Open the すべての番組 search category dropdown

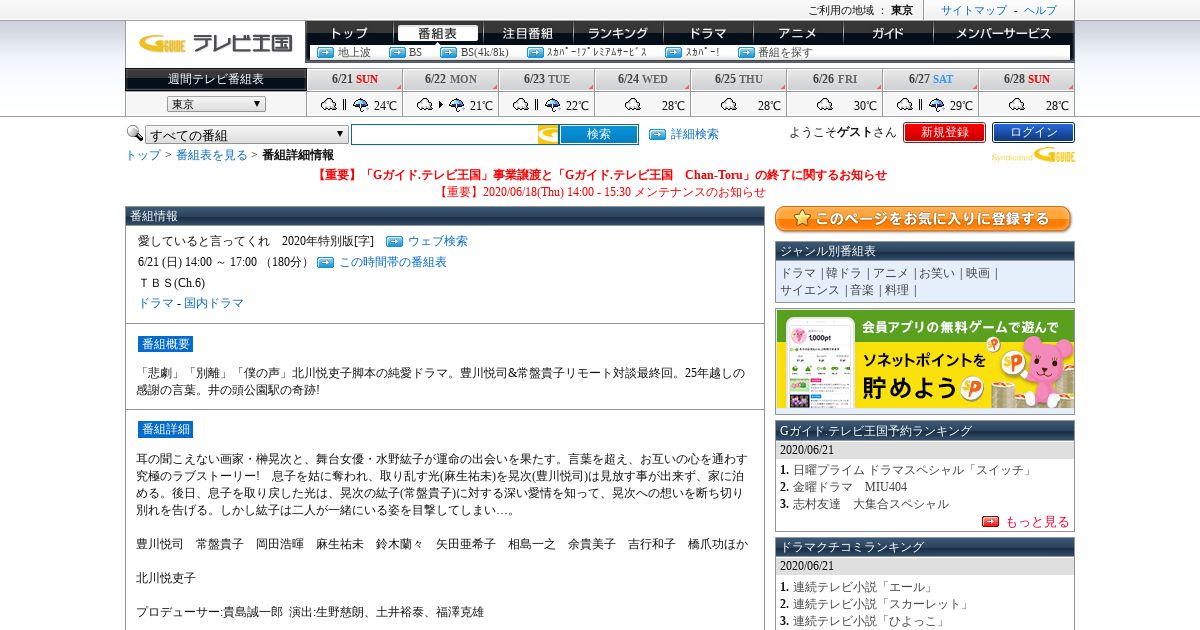(x=247, y=135)
